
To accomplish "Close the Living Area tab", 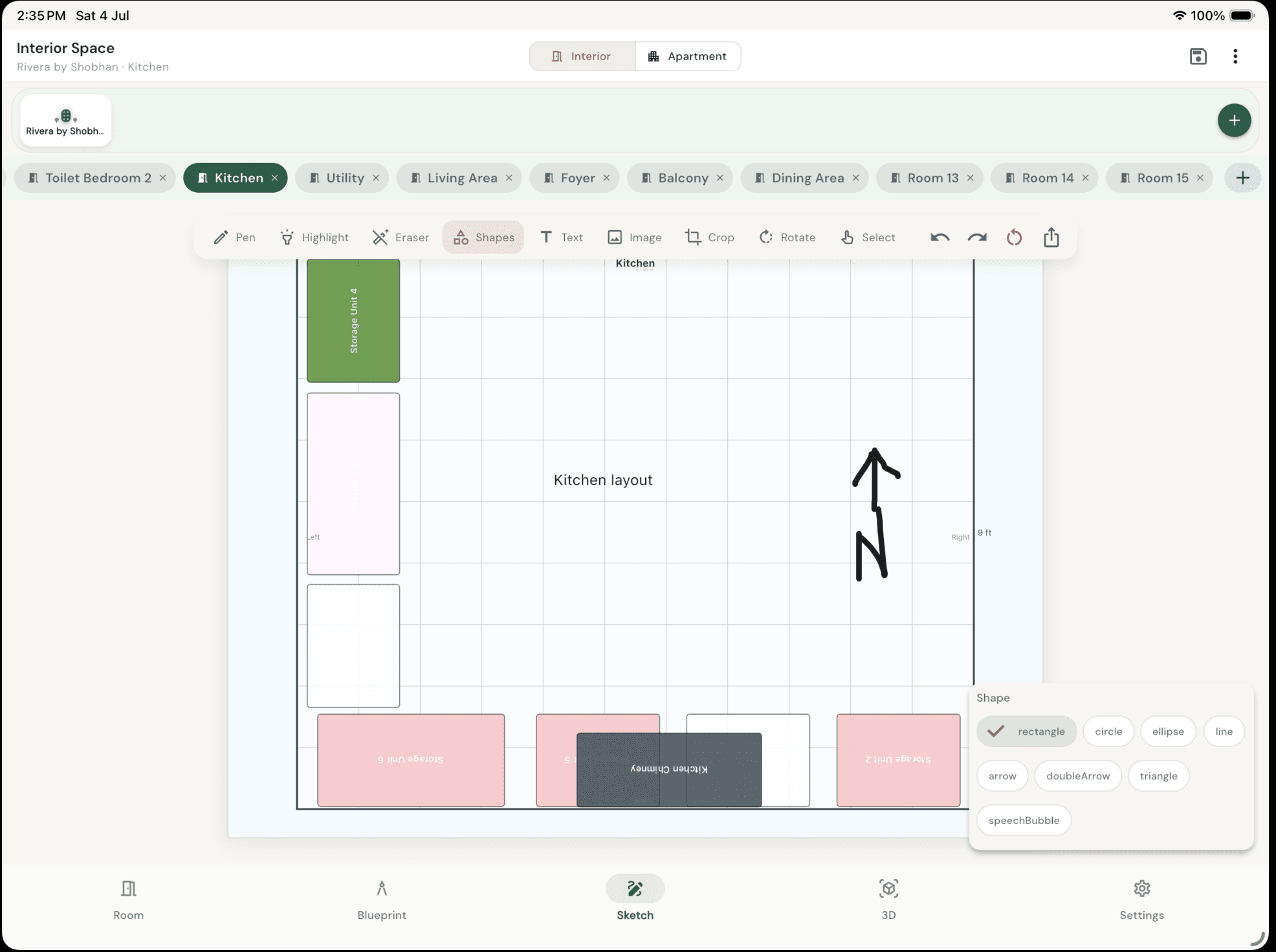I will click(509, 178).
